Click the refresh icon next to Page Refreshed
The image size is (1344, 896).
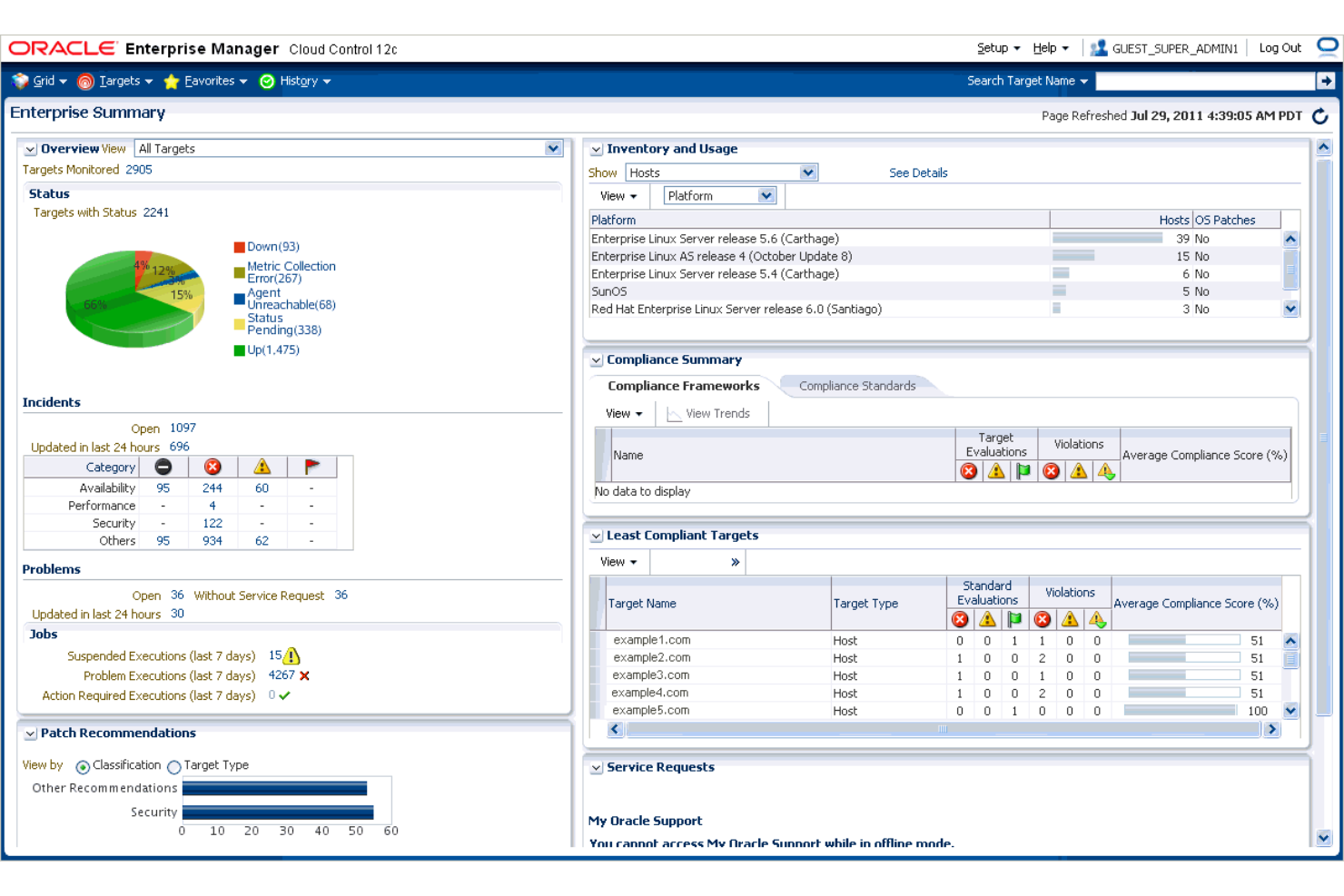pos(1321,115)
